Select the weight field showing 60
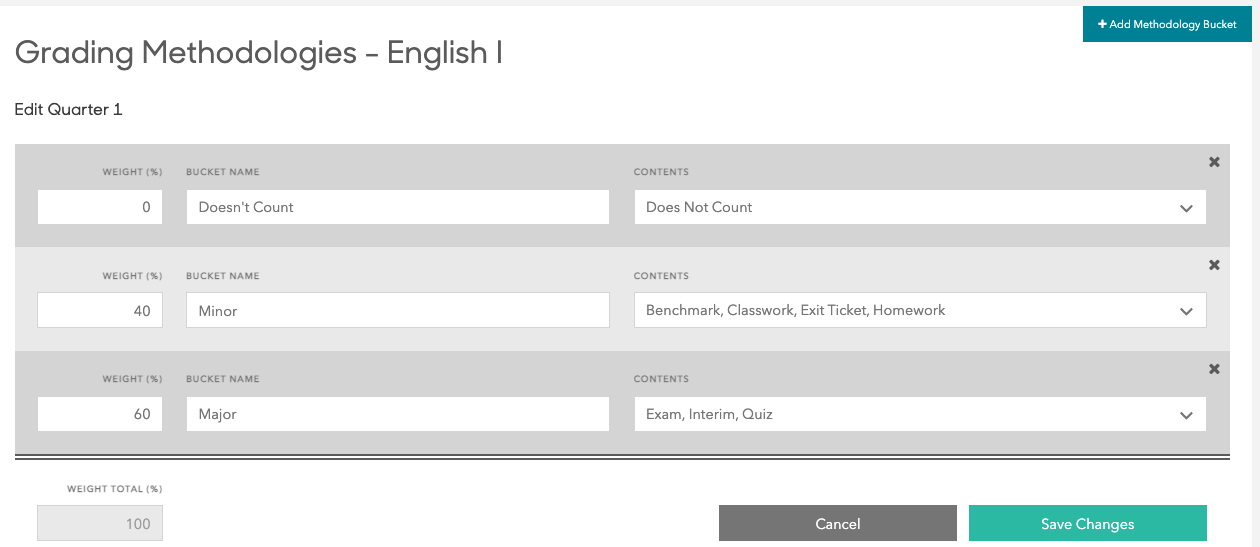 (x=100, y=414)
